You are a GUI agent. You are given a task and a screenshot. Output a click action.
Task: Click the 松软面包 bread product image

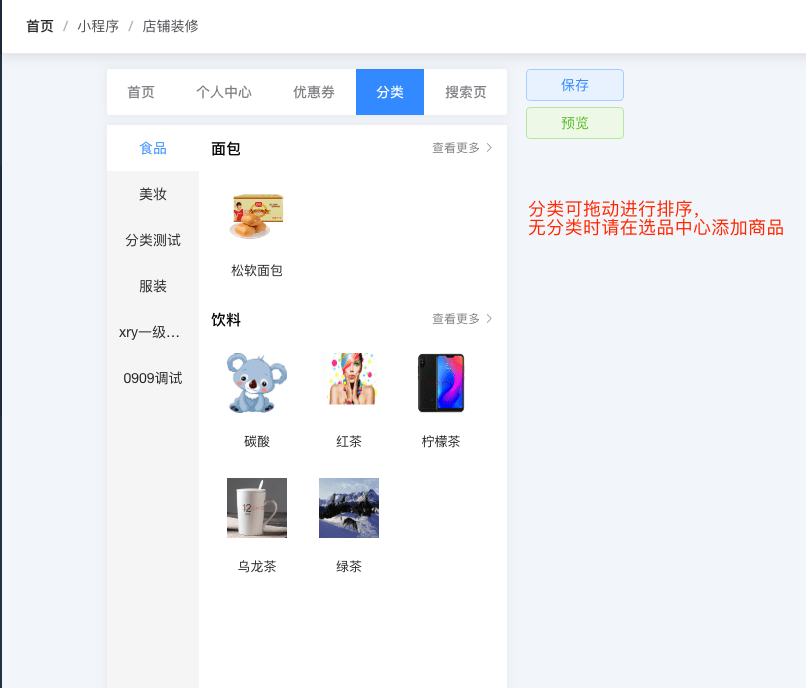point(257,215)
